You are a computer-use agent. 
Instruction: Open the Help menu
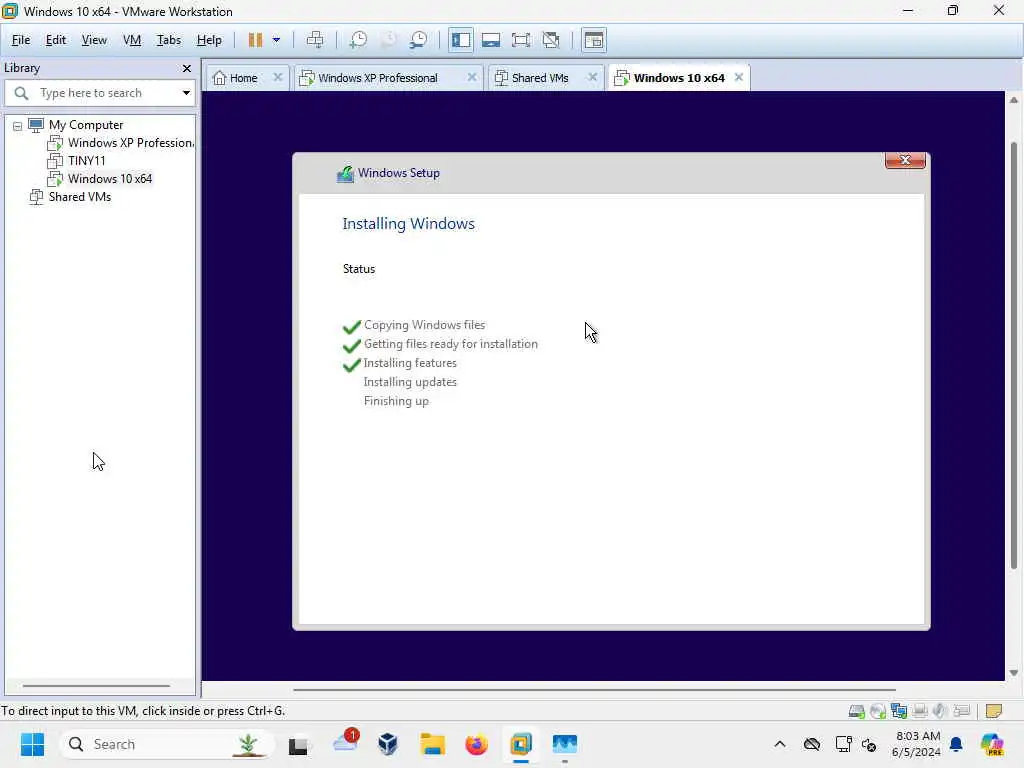(x=209, y=40)
